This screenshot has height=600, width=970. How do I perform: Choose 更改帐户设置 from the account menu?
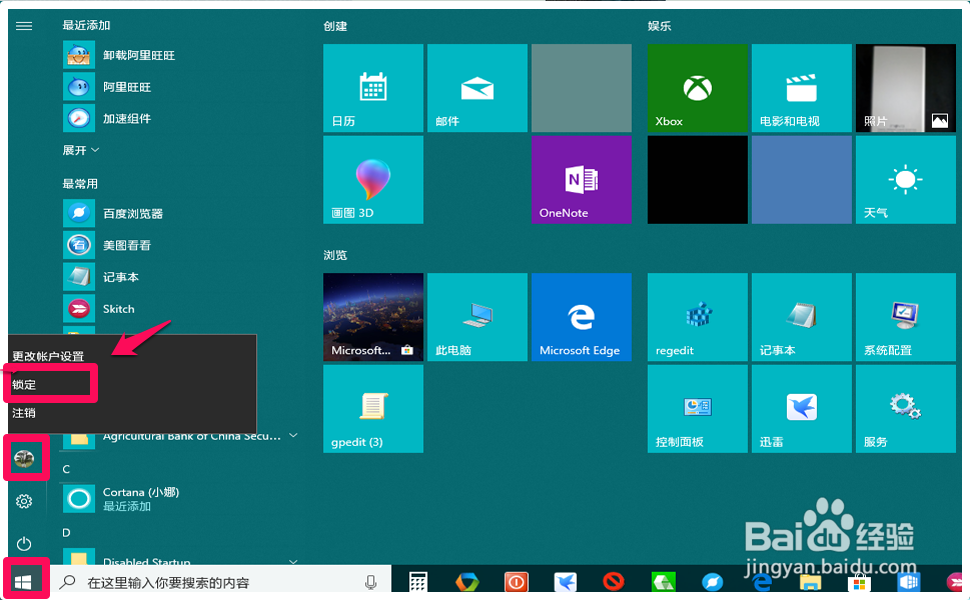coord(48,356)
